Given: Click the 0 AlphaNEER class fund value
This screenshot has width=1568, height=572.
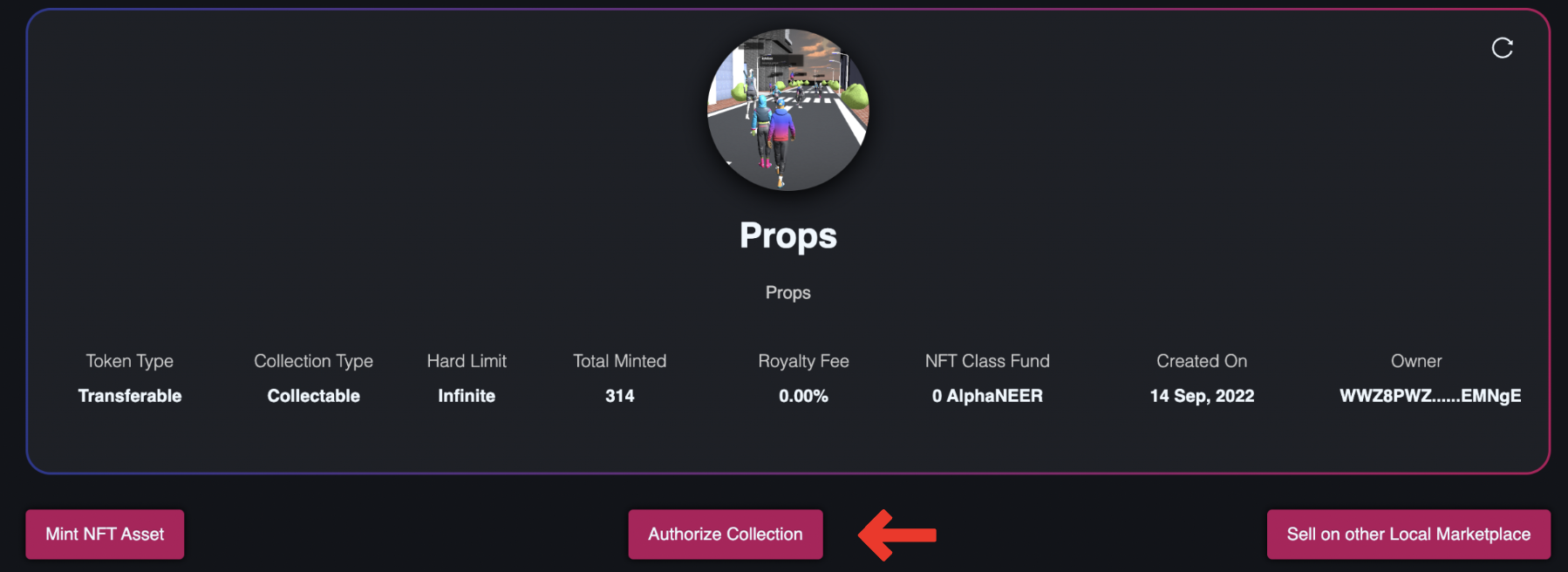Looking at the screenshot, I should [986, 396].
